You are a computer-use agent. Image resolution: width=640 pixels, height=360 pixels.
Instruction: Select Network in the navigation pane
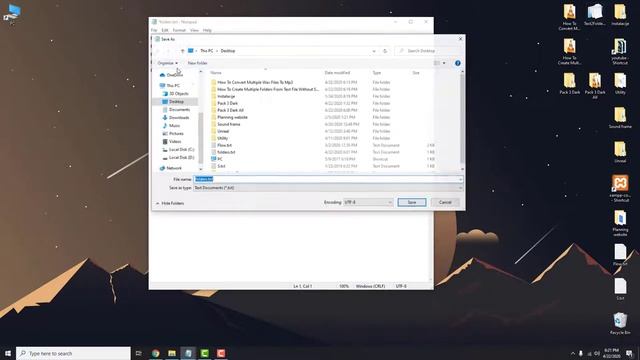point(173,168)
